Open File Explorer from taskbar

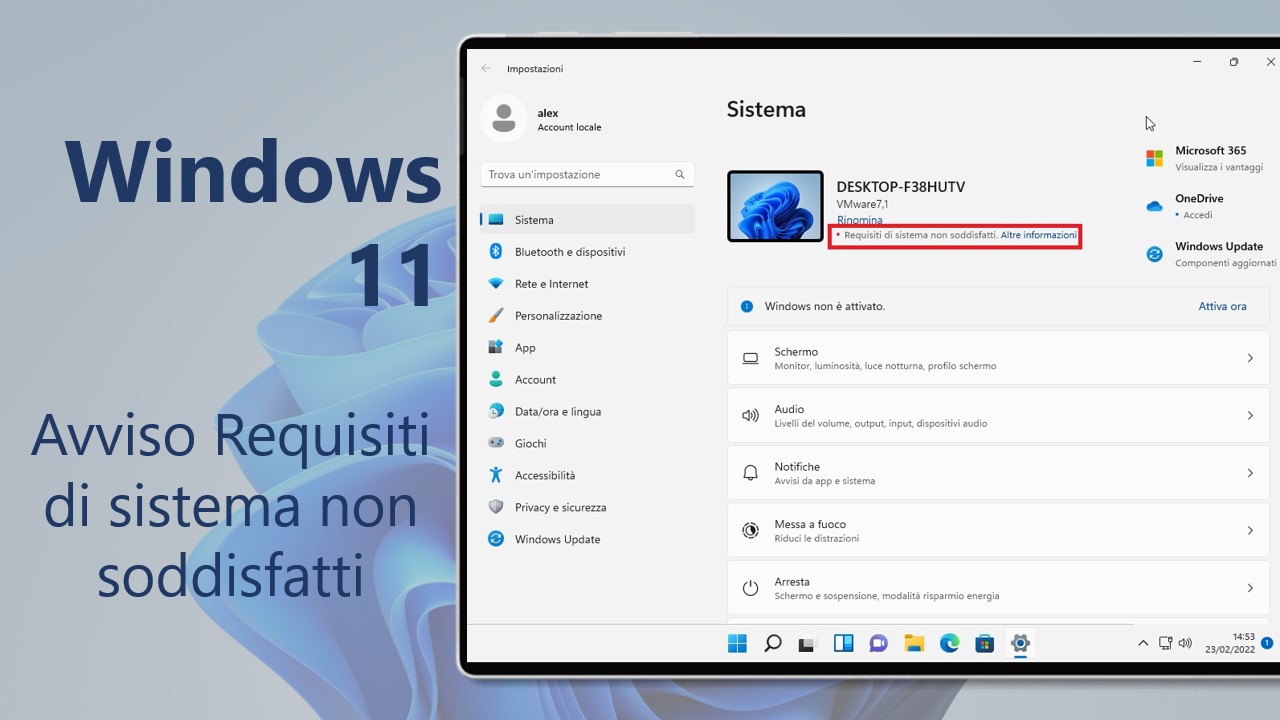(x=913, y=643)
